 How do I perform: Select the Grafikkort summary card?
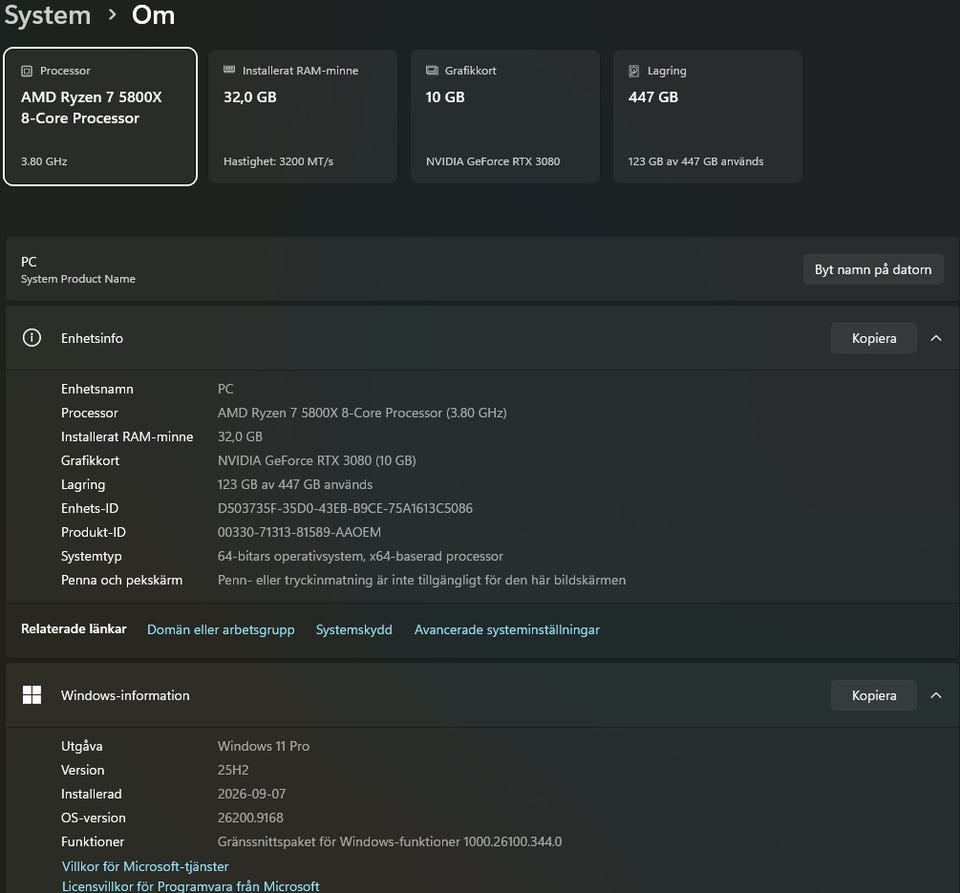pyautogui.click(x=505, y=116)
